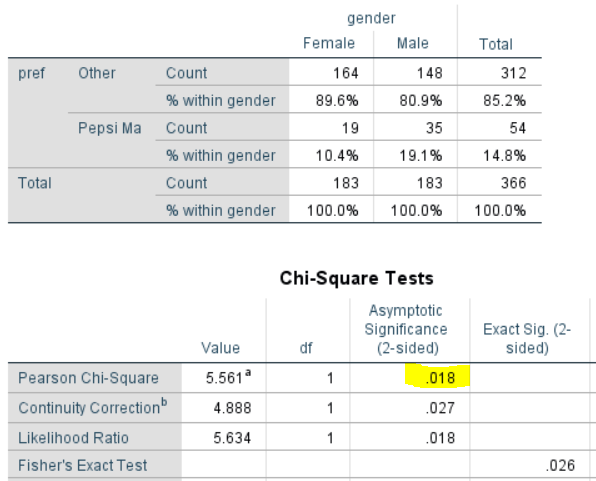The image size is (596, 481).
Task: Click the Male Pepsi Ma count, 35
Action: (x=434, y=128)
